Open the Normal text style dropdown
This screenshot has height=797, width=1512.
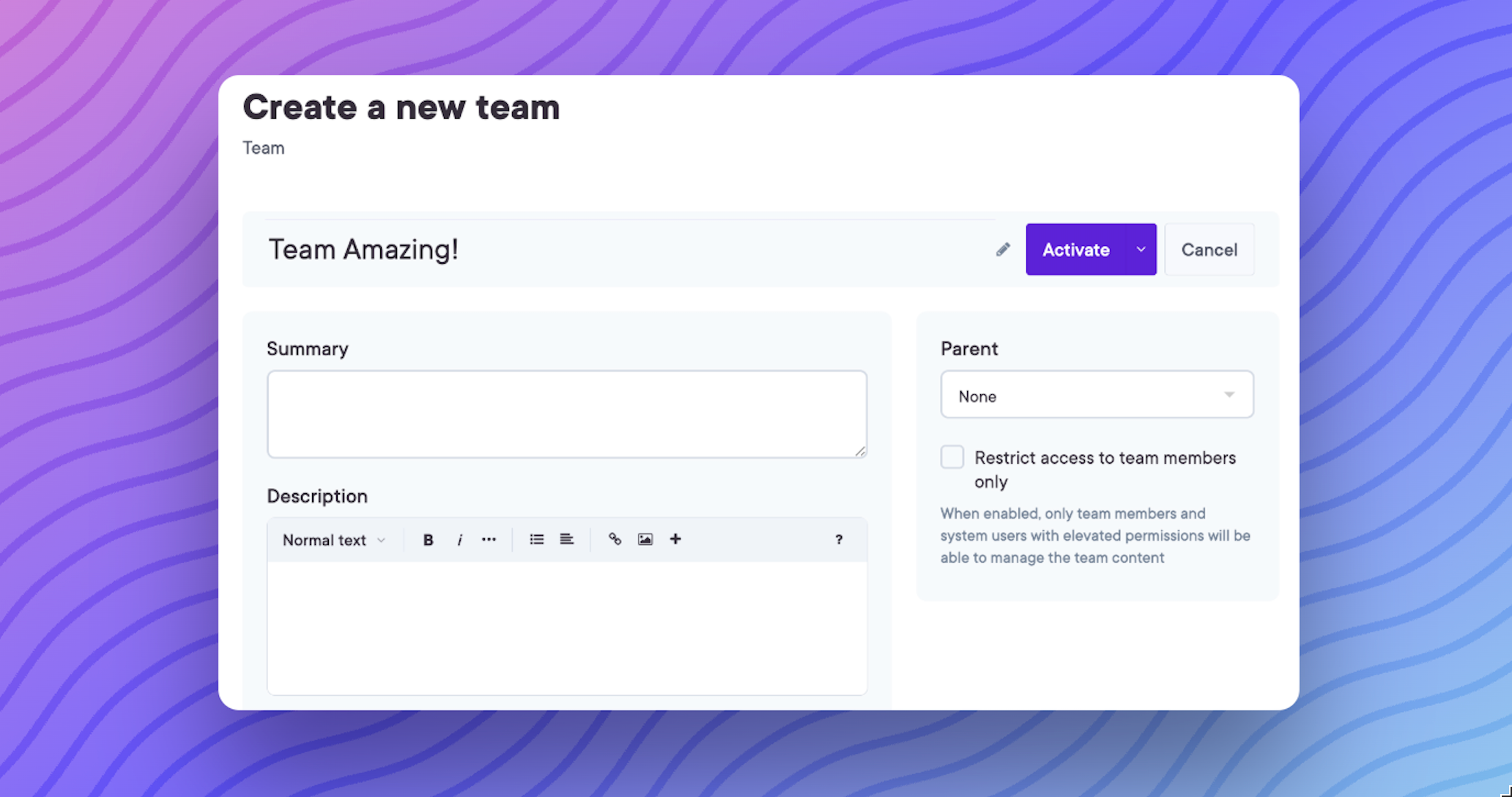(x=333, y=540)
